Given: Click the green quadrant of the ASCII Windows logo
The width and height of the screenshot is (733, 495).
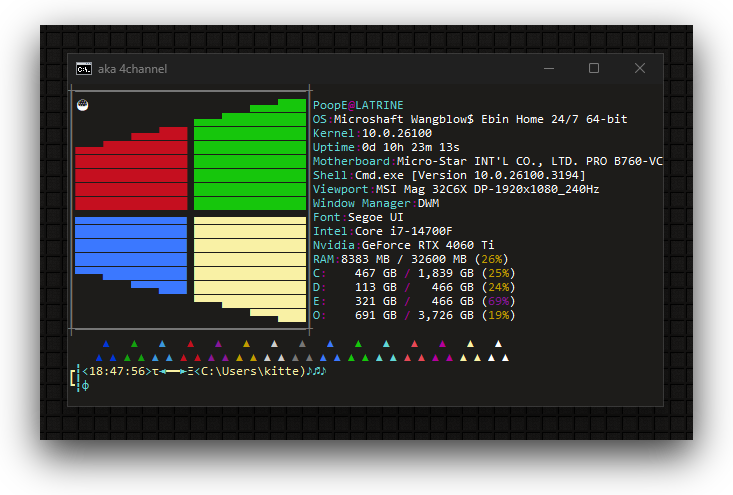Looking at the screenshot, I should pos(250,155).
